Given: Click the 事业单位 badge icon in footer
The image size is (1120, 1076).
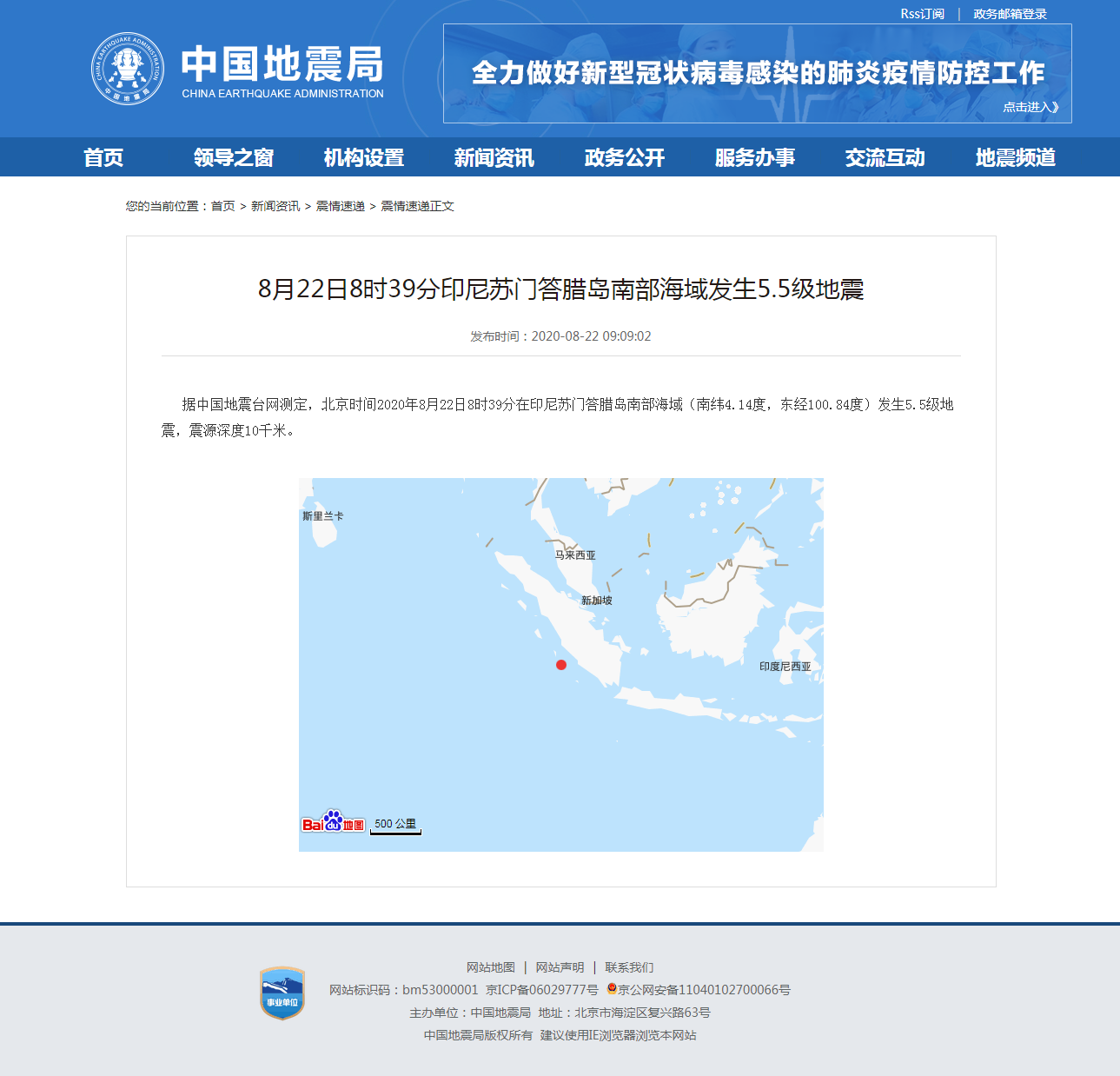Looking at the screenshot, I should [282, 993].
